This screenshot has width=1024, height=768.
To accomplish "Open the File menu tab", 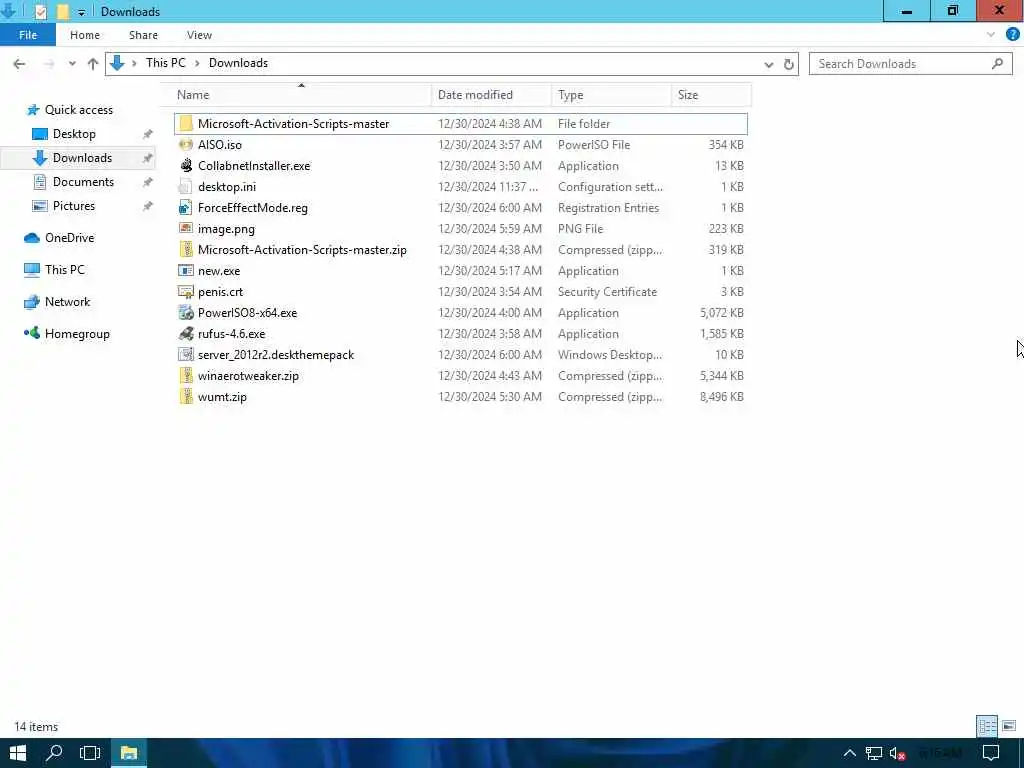I will [x=28, y=35].
